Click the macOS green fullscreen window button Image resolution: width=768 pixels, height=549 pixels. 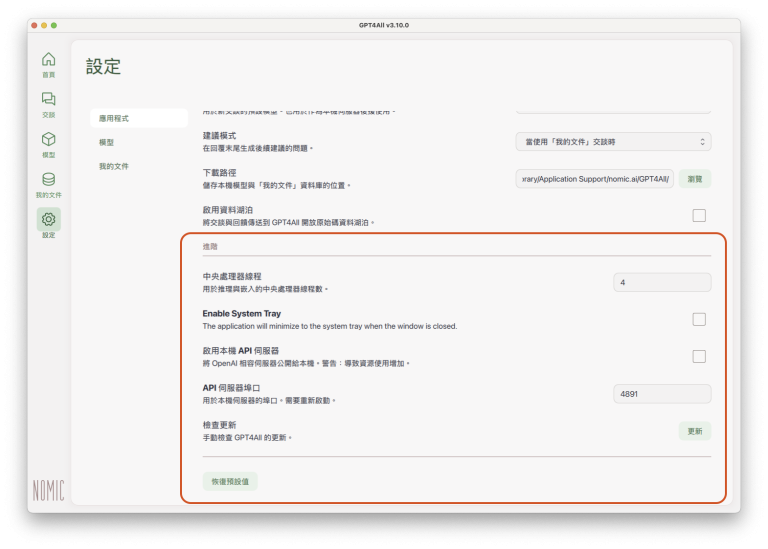click(54, 25)
